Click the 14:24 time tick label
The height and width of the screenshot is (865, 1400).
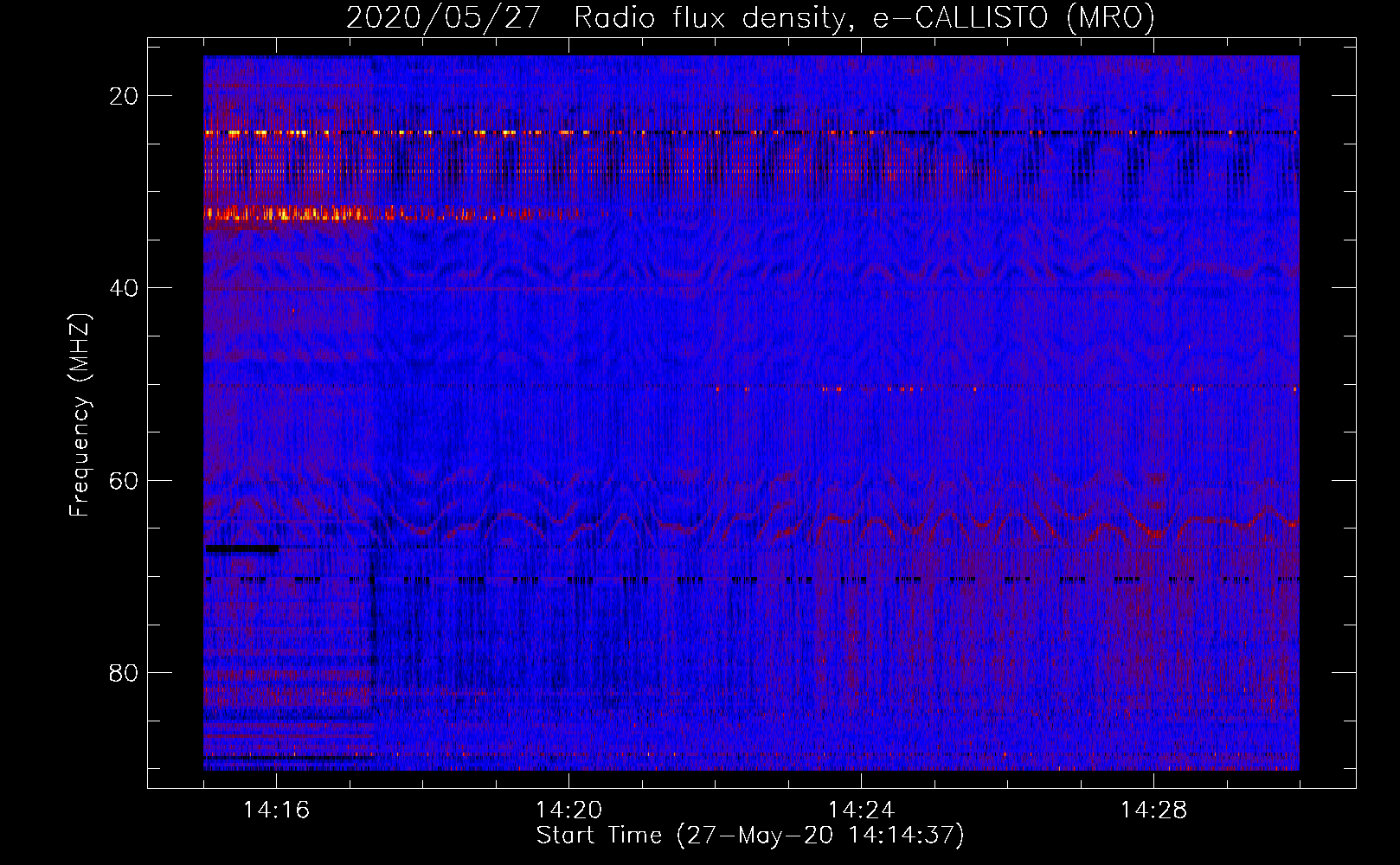click(861, 810)
